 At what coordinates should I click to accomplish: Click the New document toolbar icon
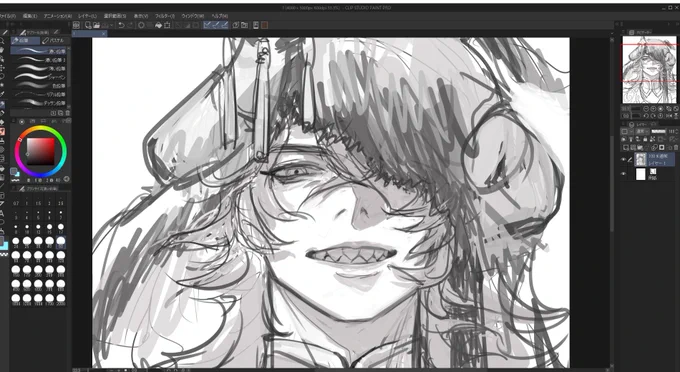[88, 25]
